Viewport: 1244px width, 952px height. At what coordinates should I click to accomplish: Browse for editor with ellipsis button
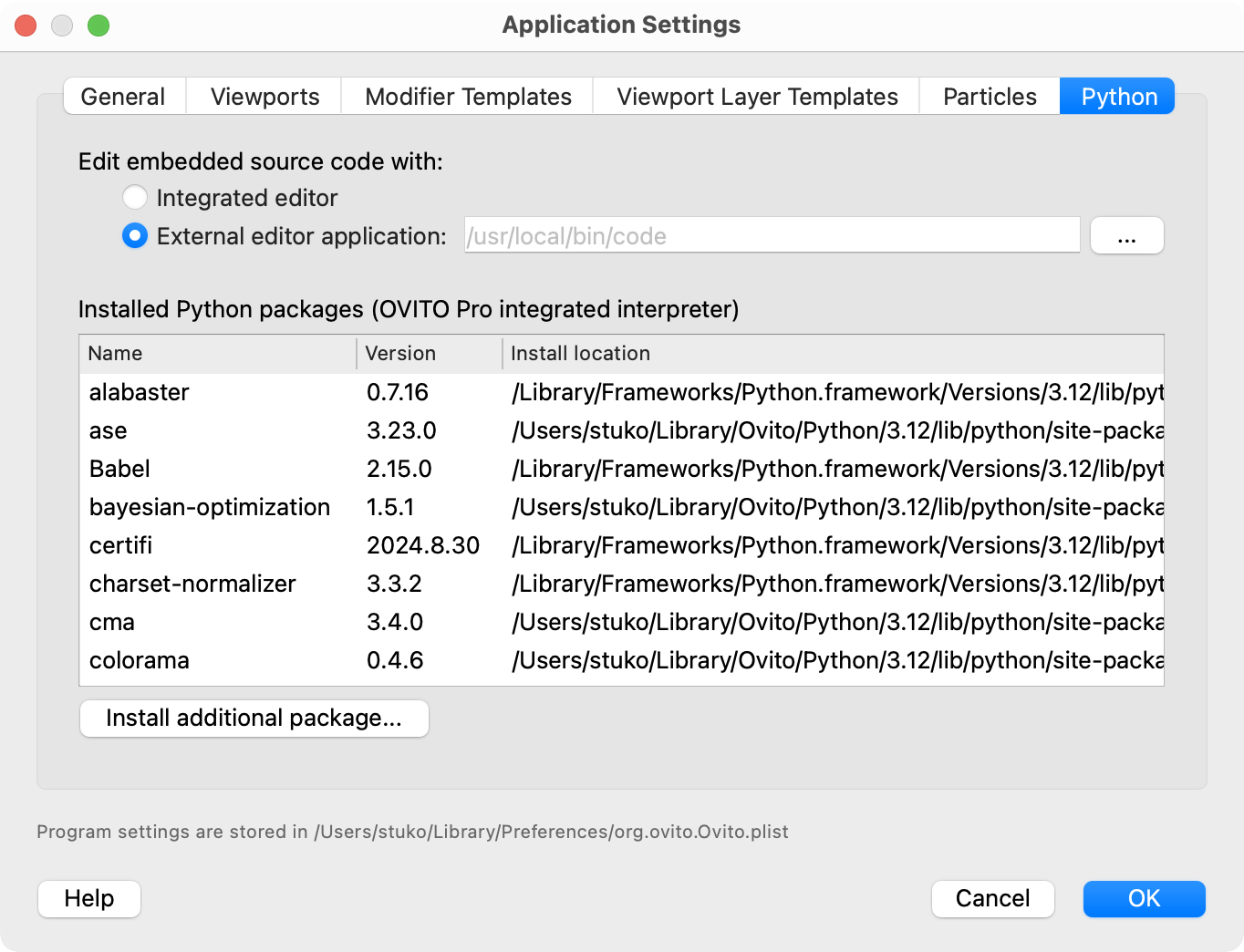coord(1126,236)
